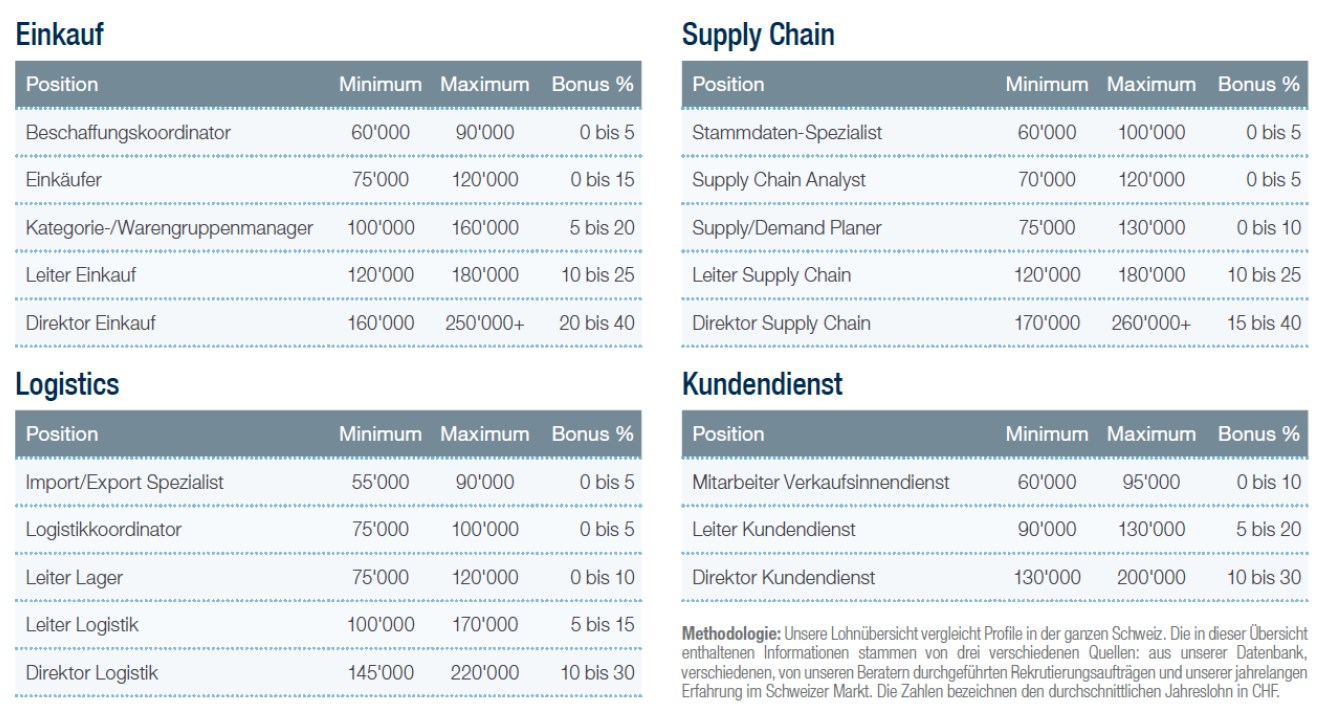Select the Beschaffungskoordinator row
Screen dimensions: 1334x718
(328, 132)
